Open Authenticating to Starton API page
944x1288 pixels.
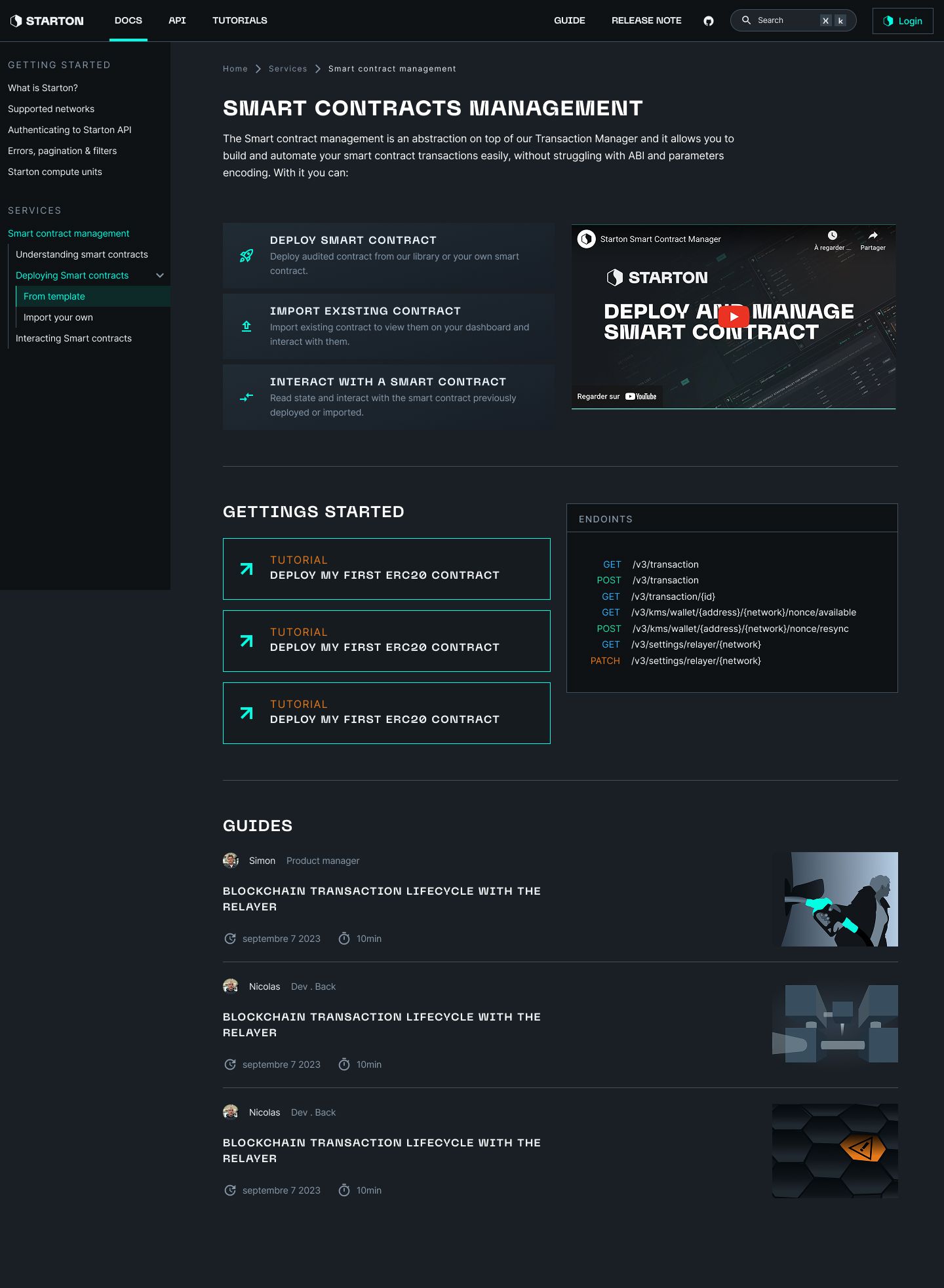click(x=69, y=130)
